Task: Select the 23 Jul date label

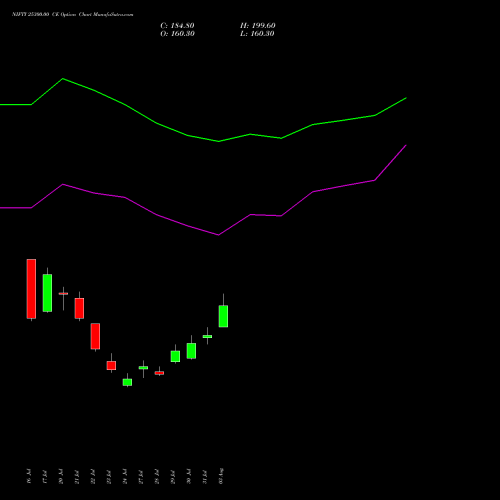Action: coord(109,476)
